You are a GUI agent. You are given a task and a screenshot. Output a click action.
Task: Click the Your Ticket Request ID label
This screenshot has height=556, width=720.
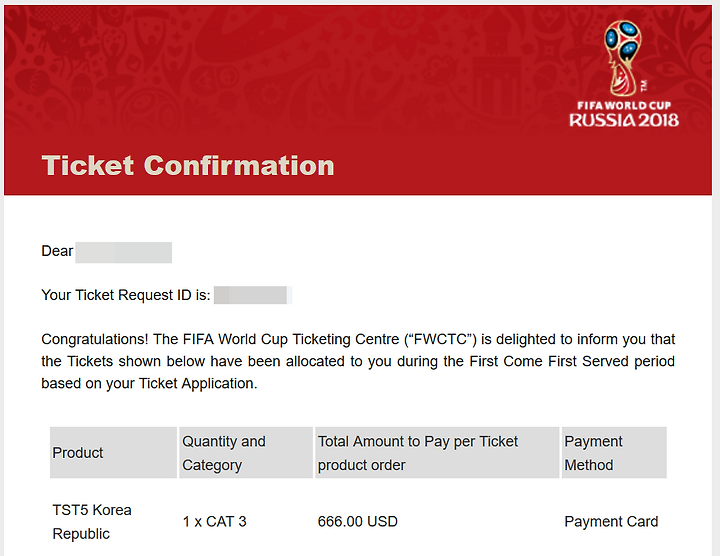tap(126, 295)
